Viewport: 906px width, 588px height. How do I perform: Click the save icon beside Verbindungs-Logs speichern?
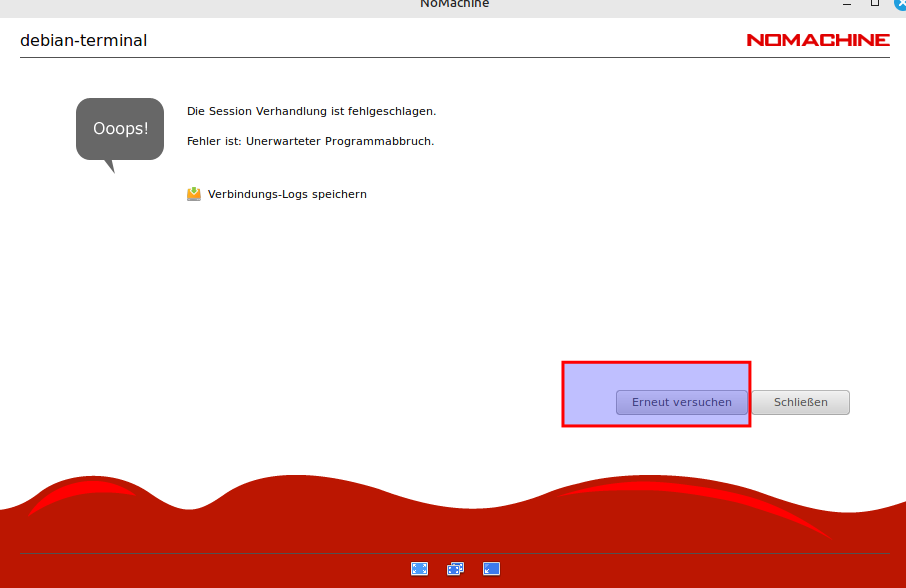[x=194, y=194]
